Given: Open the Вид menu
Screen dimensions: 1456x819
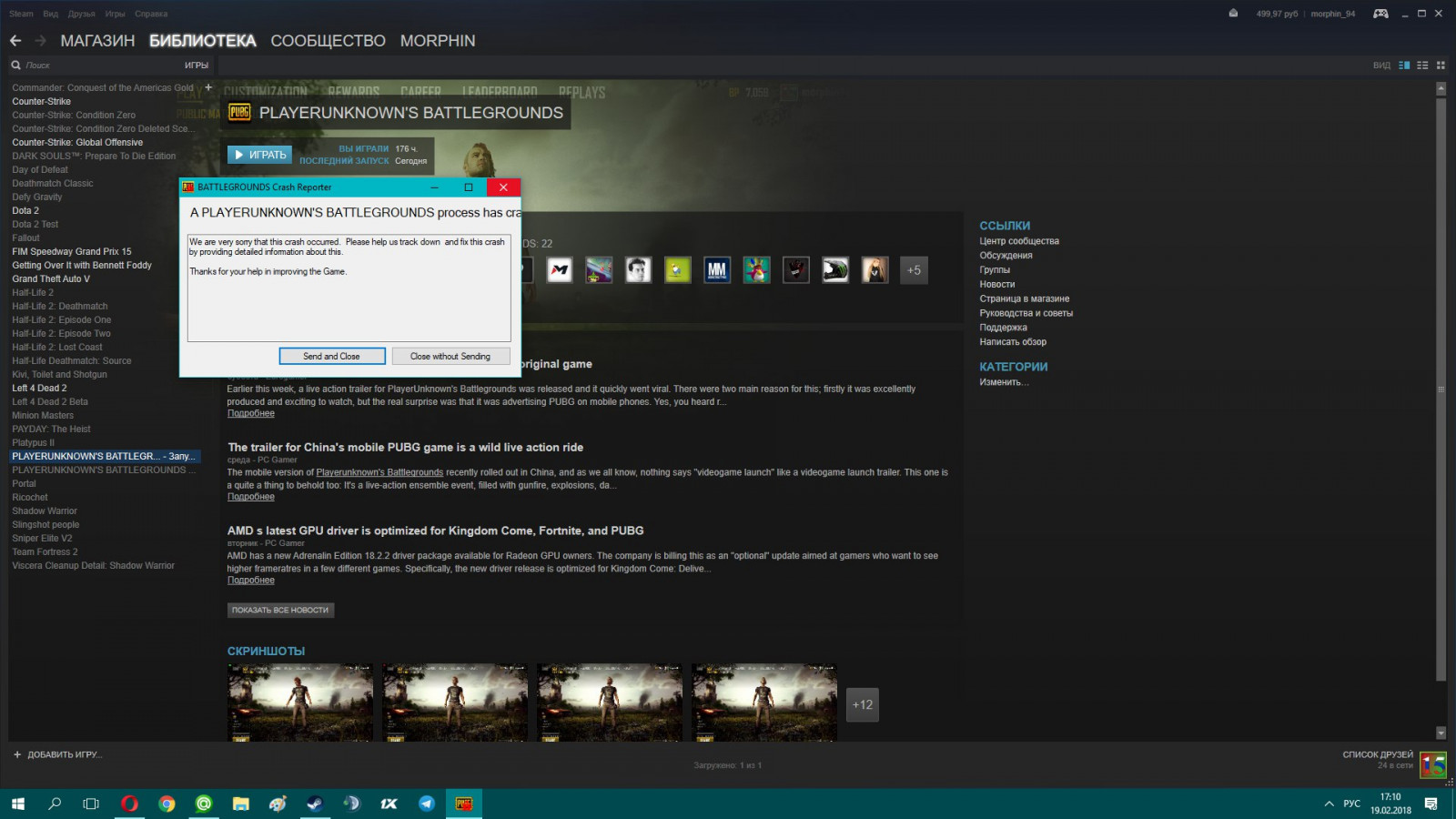Looking at the screenshot, I should 51,14.
